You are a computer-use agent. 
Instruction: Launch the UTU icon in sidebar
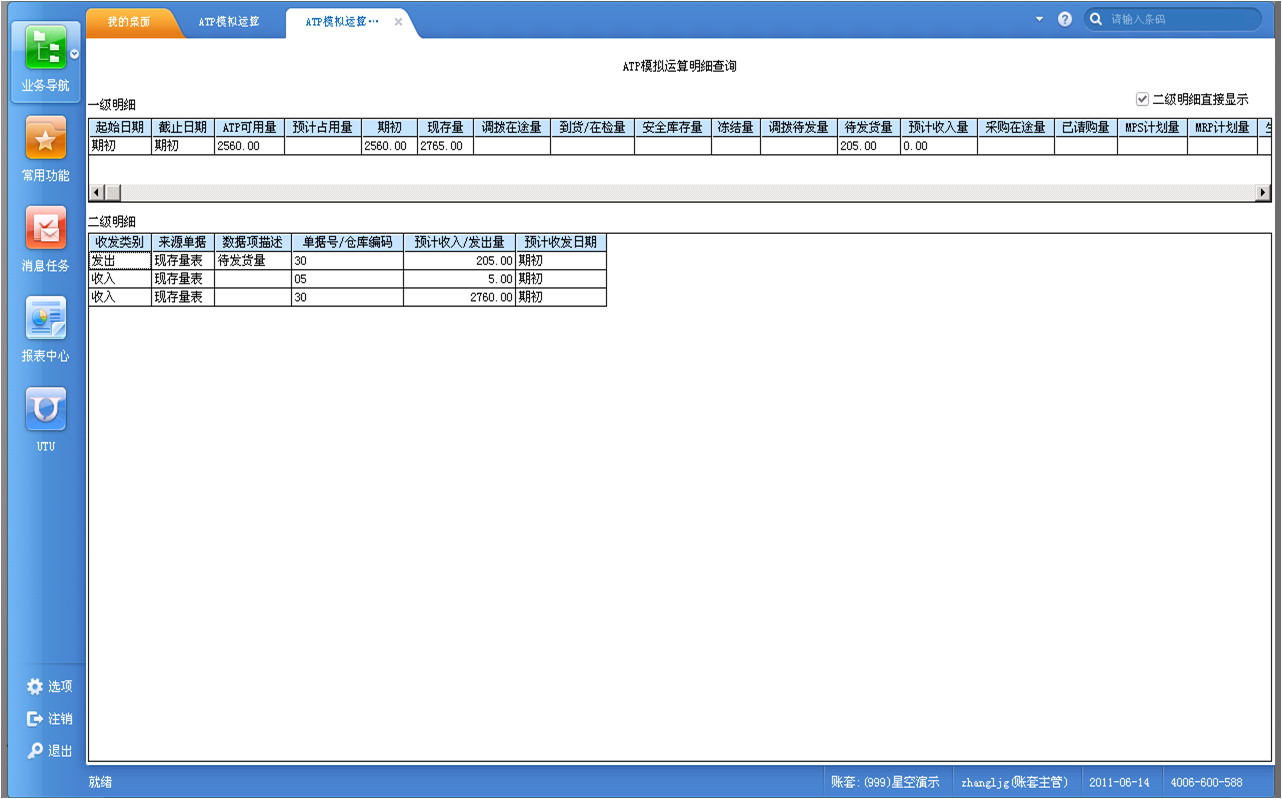point(45,408)
